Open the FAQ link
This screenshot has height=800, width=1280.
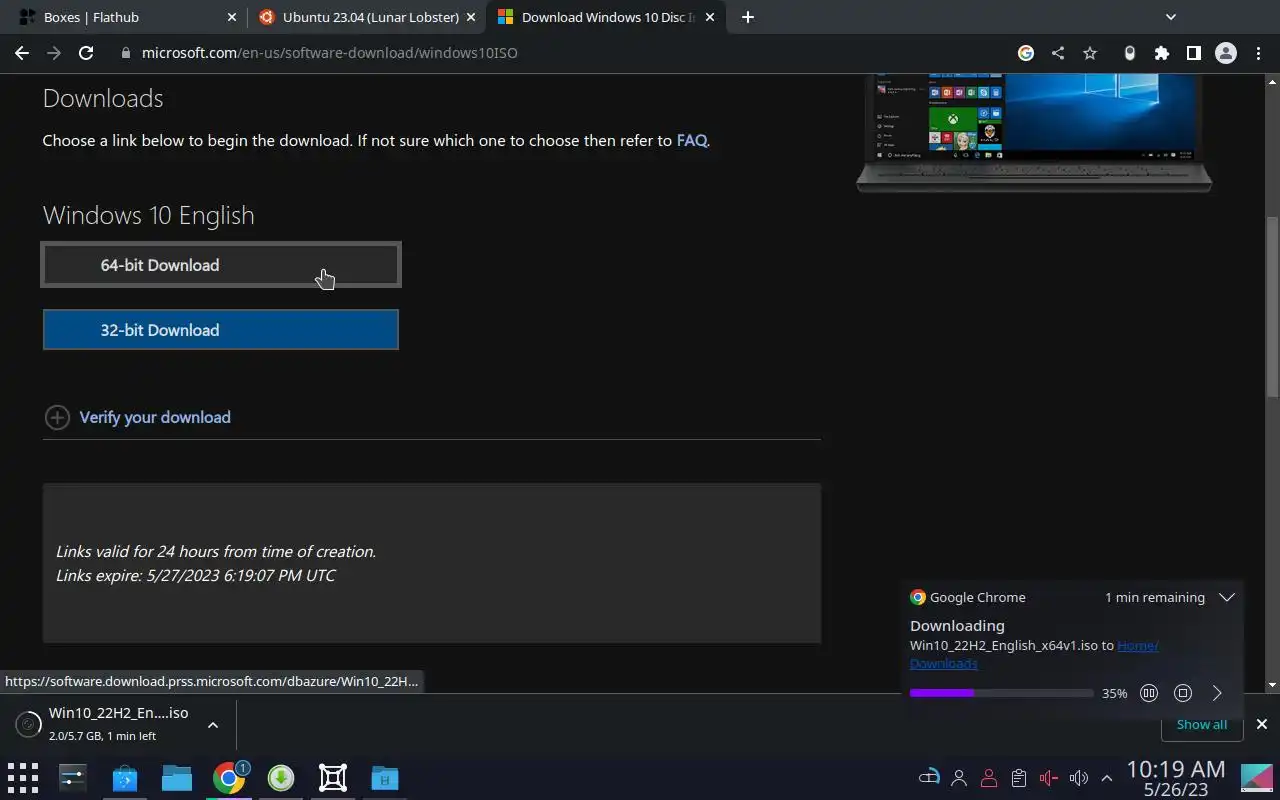click(x=692, y=140)
